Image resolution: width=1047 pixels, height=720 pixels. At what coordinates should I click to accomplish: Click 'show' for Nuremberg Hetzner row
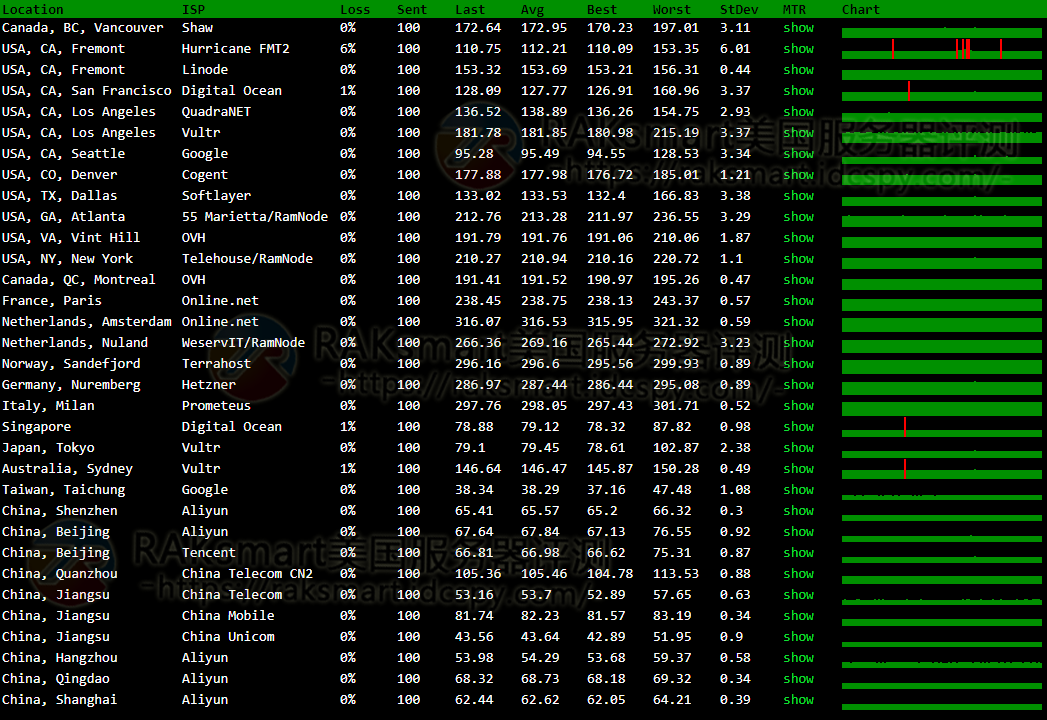point(798,385)
